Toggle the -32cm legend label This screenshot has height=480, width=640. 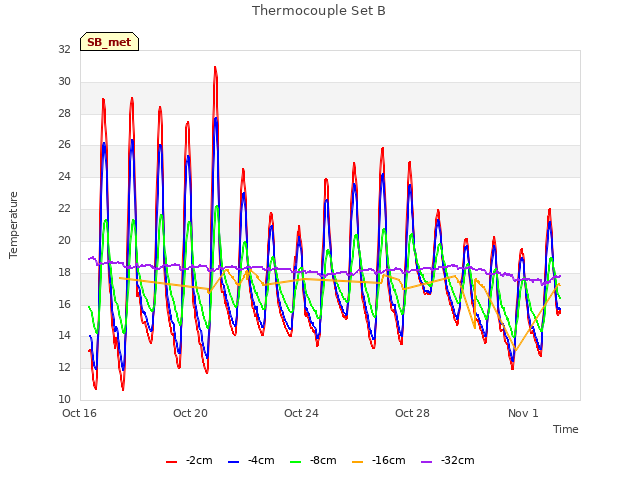[x=458, y=460]
